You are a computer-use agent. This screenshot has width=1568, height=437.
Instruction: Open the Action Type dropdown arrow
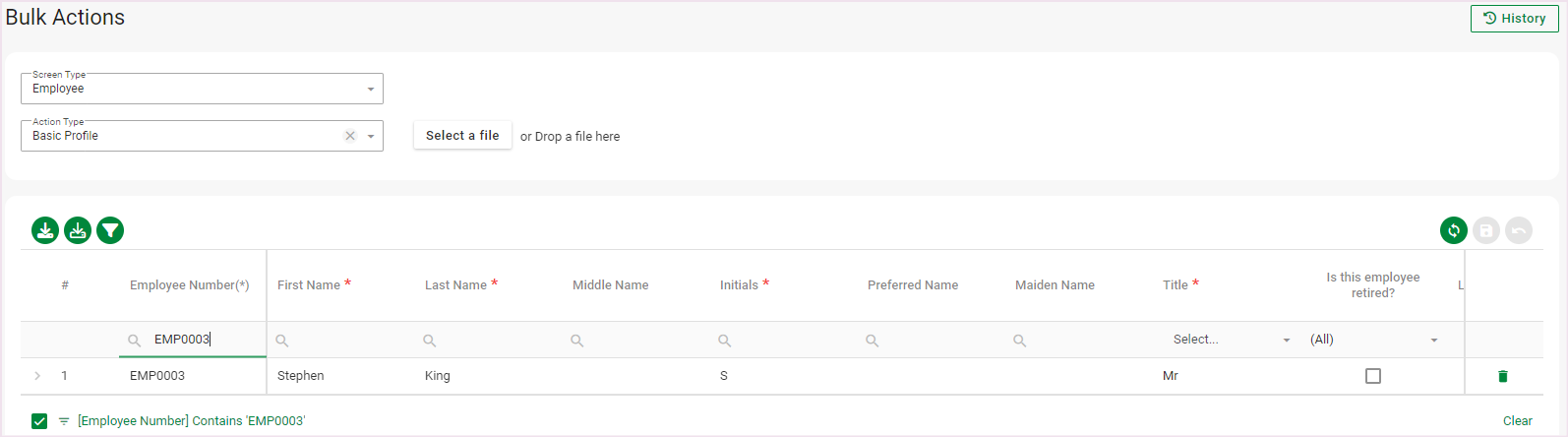[371, 136]
